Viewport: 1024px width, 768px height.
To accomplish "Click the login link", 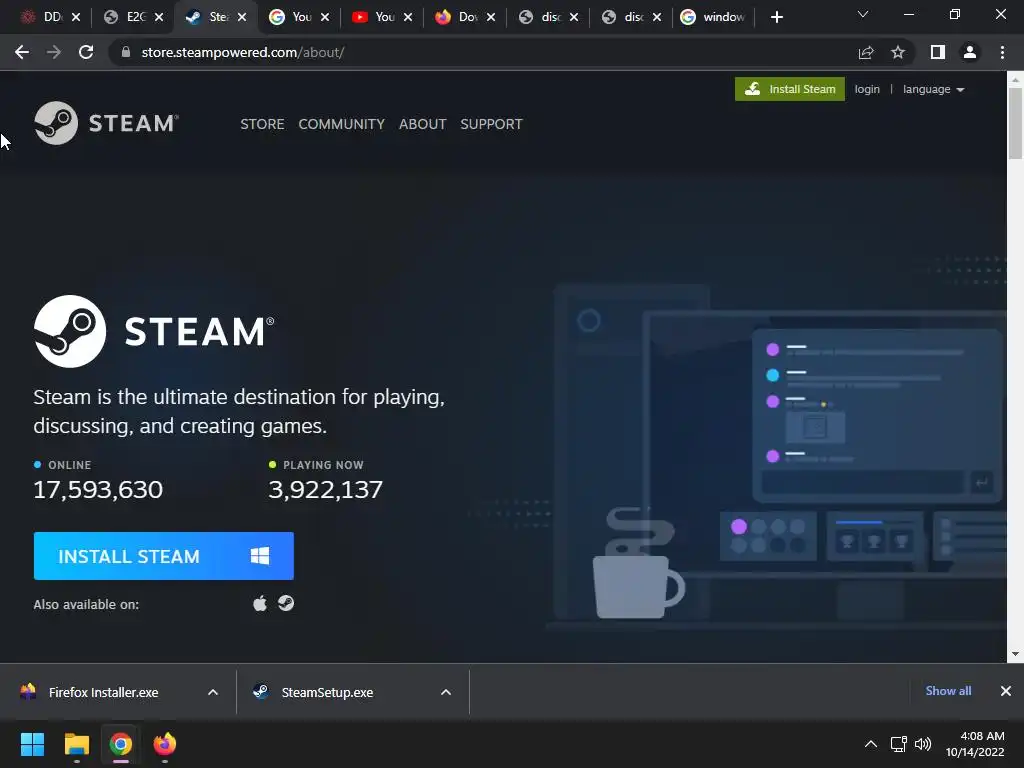I will click(867, 89).
